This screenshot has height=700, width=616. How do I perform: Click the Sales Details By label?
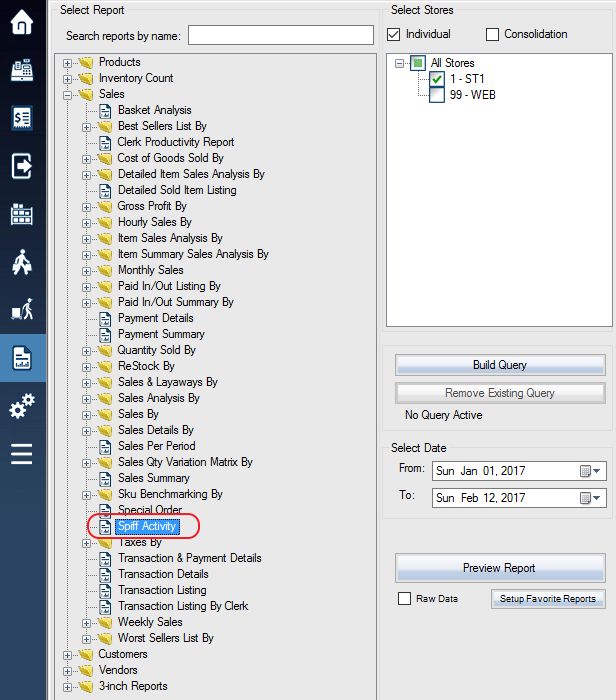(x=155, y=430)
